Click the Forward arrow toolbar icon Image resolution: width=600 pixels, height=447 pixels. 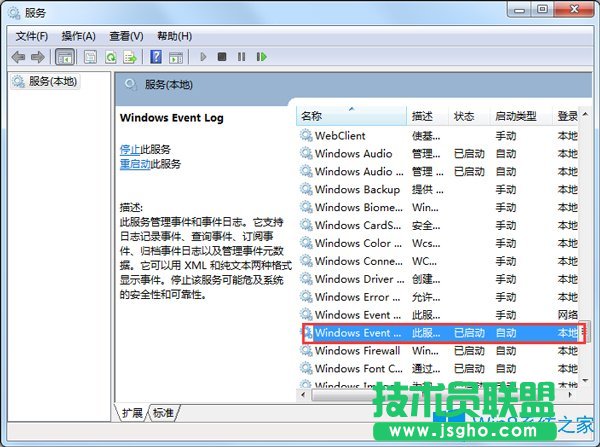(38, 57)
